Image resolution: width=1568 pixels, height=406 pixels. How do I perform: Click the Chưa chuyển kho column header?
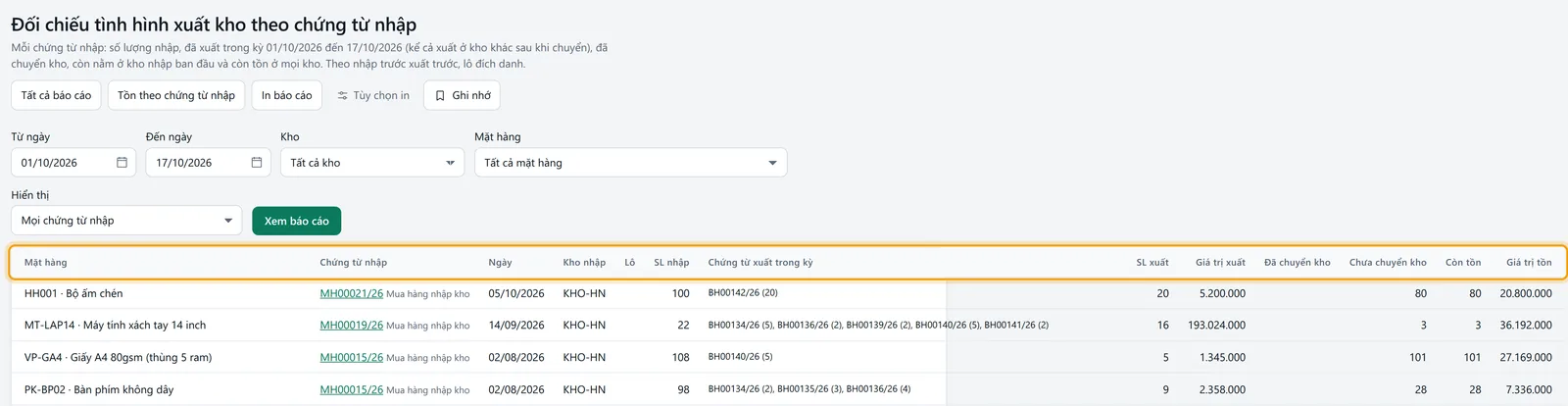1388,263
